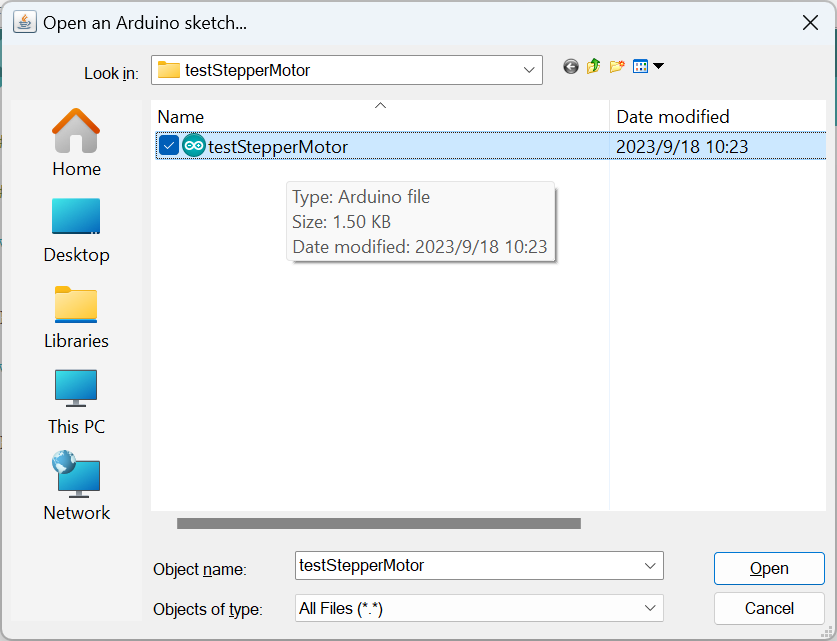The height and width of the screenshot is (641, 837).
Task: Open the Home location
Action: 76,143
